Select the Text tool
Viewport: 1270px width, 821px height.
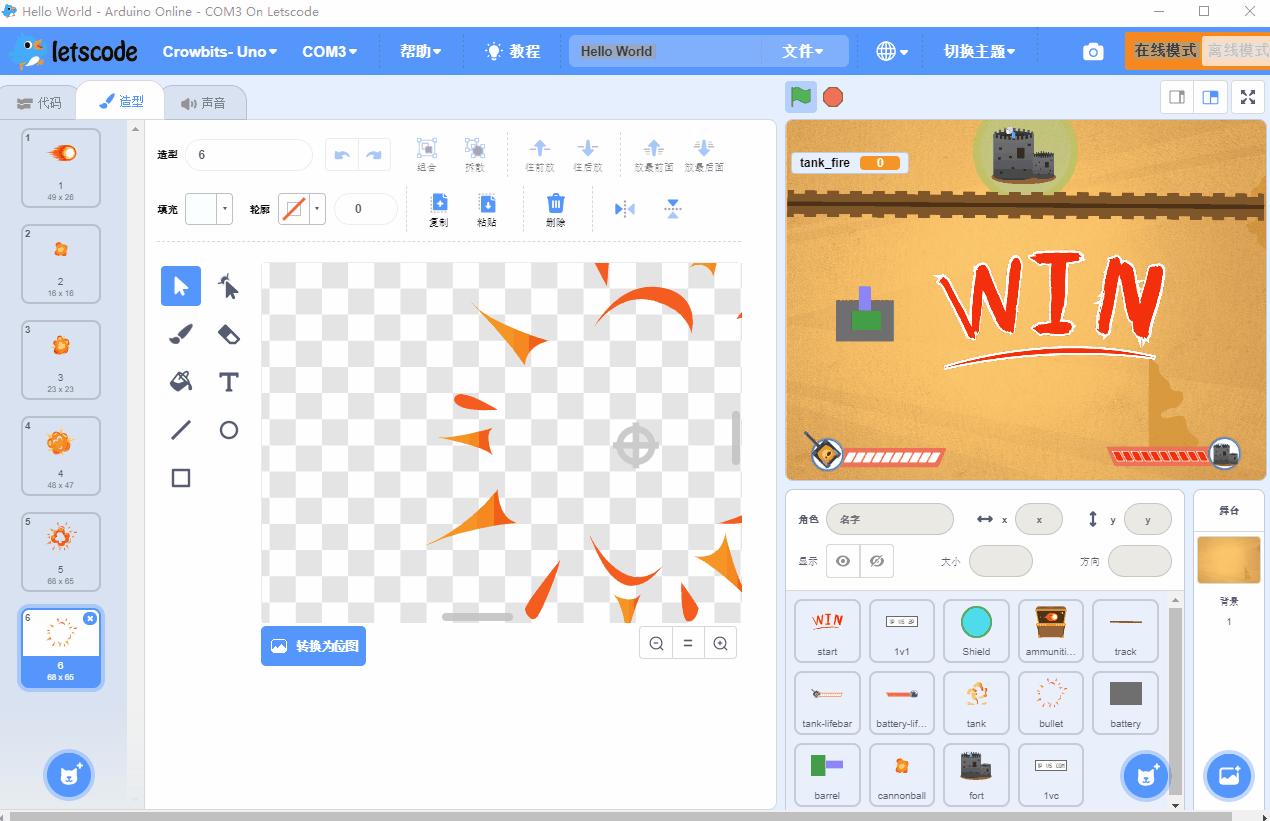(x=229, y=382)
